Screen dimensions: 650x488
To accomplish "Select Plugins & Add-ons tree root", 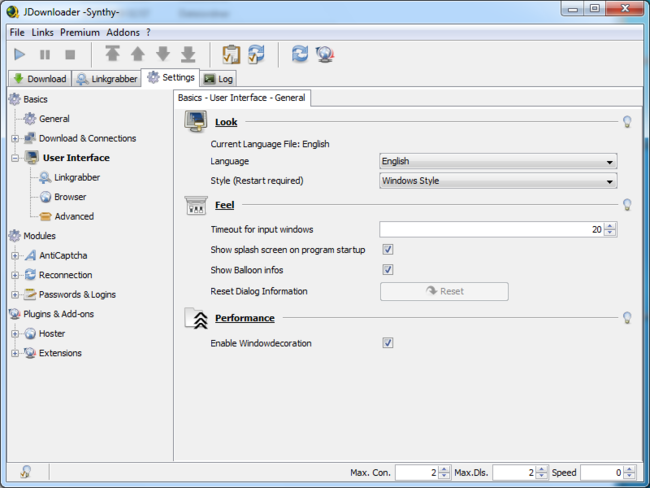I will click(x=51, y=314).
